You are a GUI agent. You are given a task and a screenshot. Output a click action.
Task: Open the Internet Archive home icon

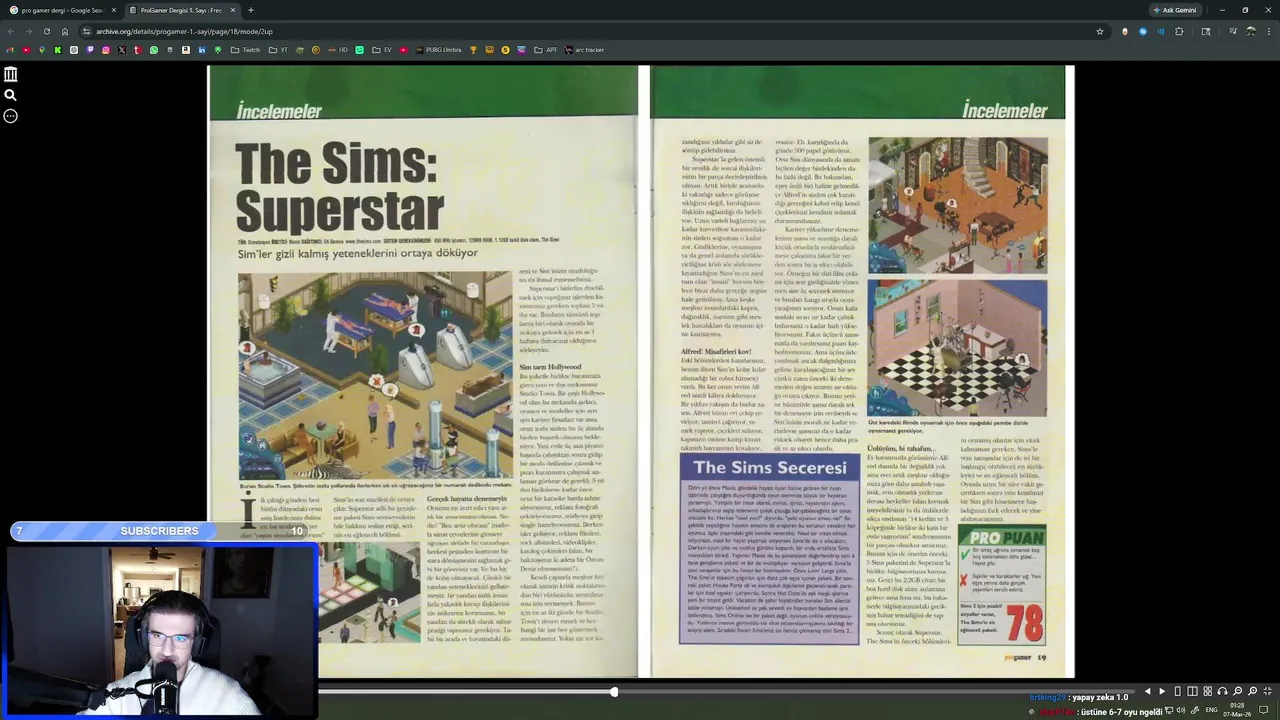coord(10,74)
